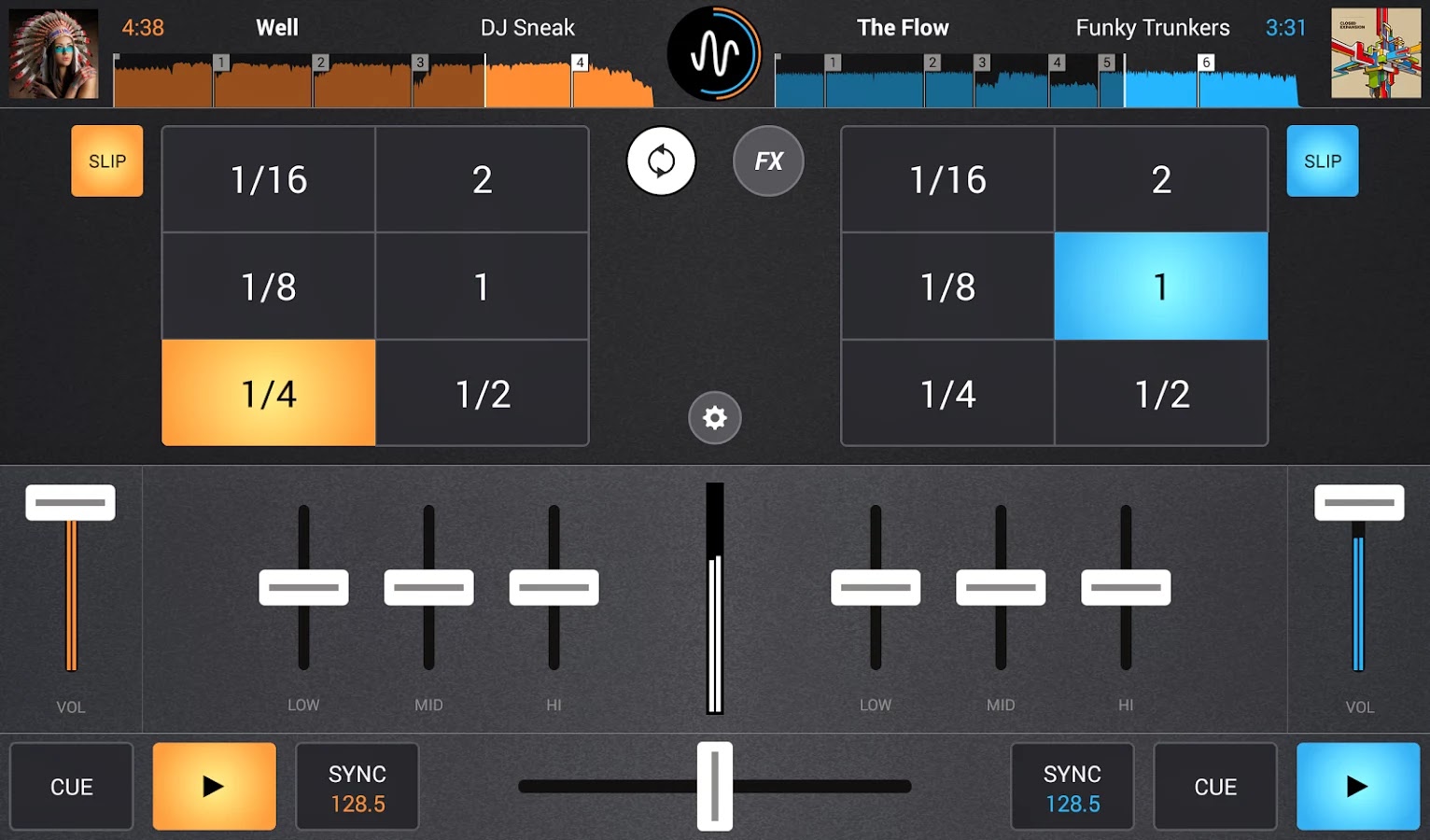Tap the Well track title
Screen dimensions: 1430x840
click(276, 27)
